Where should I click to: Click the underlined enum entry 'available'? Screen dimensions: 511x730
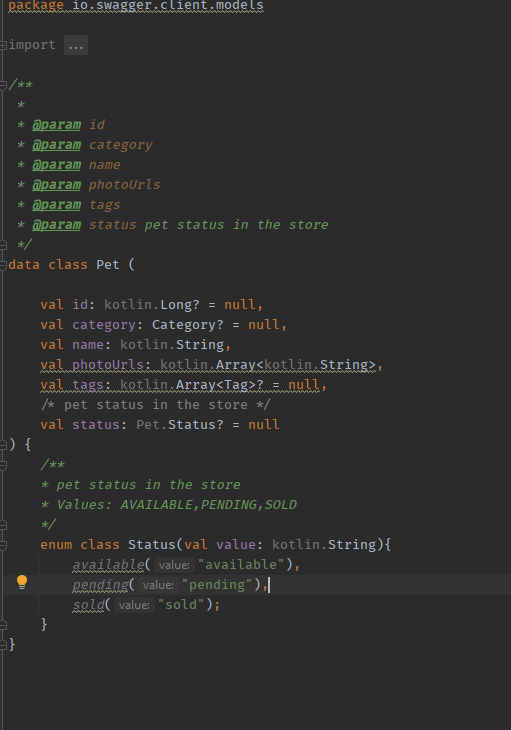coord(108,565)
